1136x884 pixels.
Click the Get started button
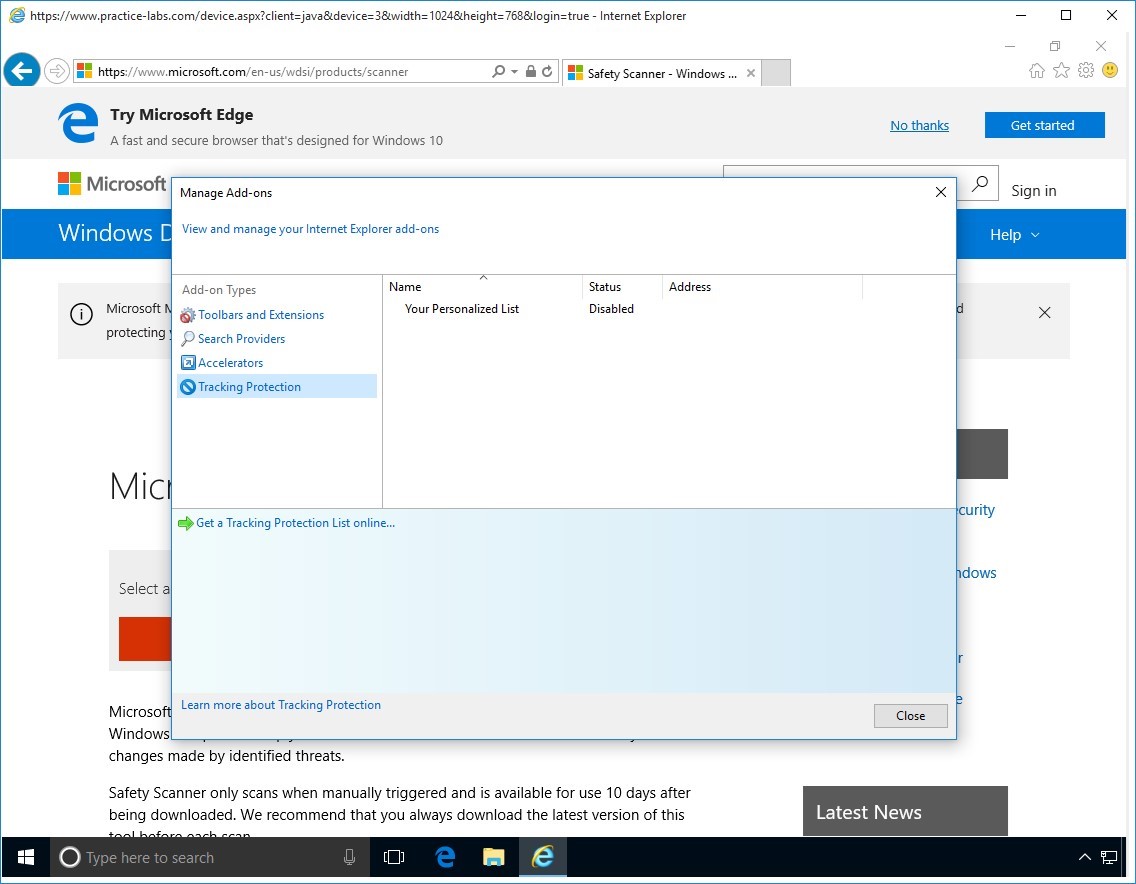(x=1044, y=125)
